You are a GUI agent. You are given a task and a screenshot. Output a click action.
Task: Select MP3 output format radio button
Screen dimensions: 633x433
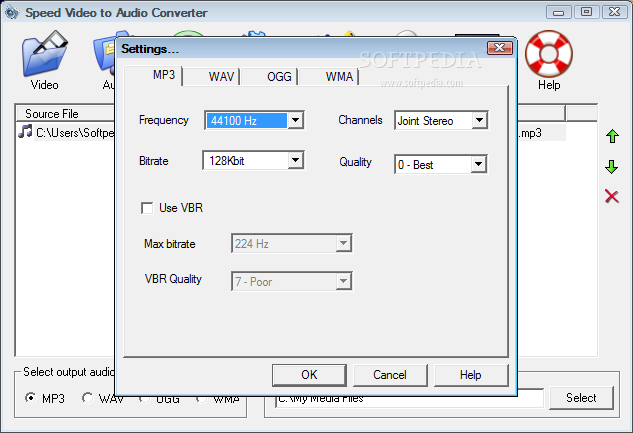(x=31, y=398)
